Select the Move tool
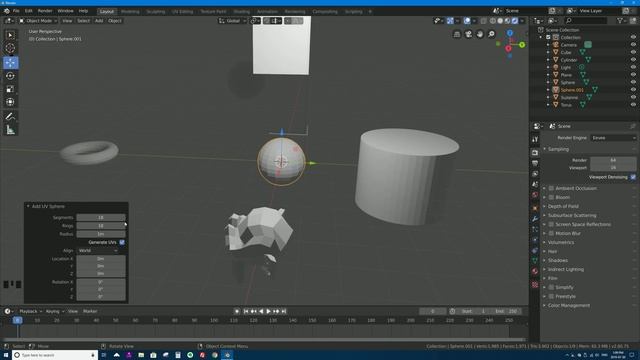Viewport: 640px width, 360px height. 10,62
